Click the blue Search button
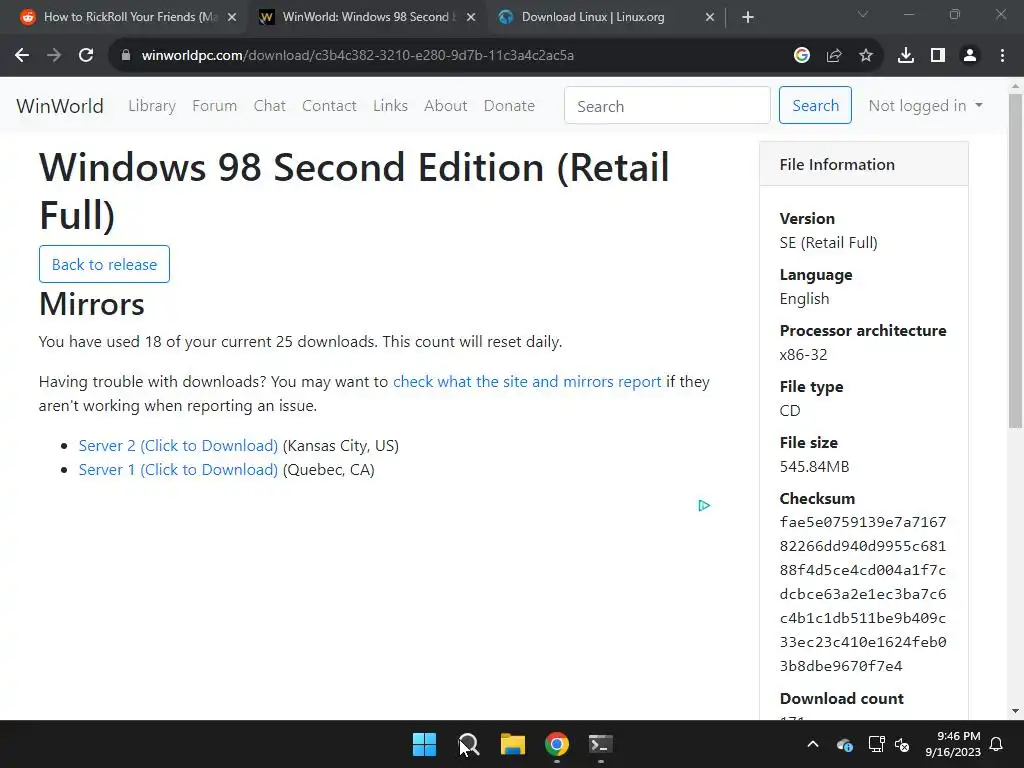Viewport: 1024px width, 768px height. point(815,105)
